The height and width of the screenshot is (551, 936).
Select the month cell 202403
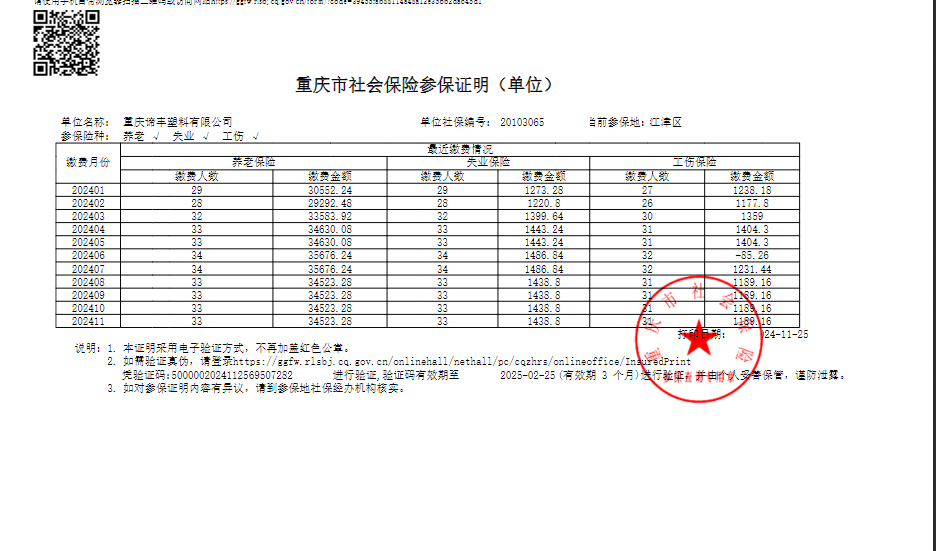(x=88, y=217)
